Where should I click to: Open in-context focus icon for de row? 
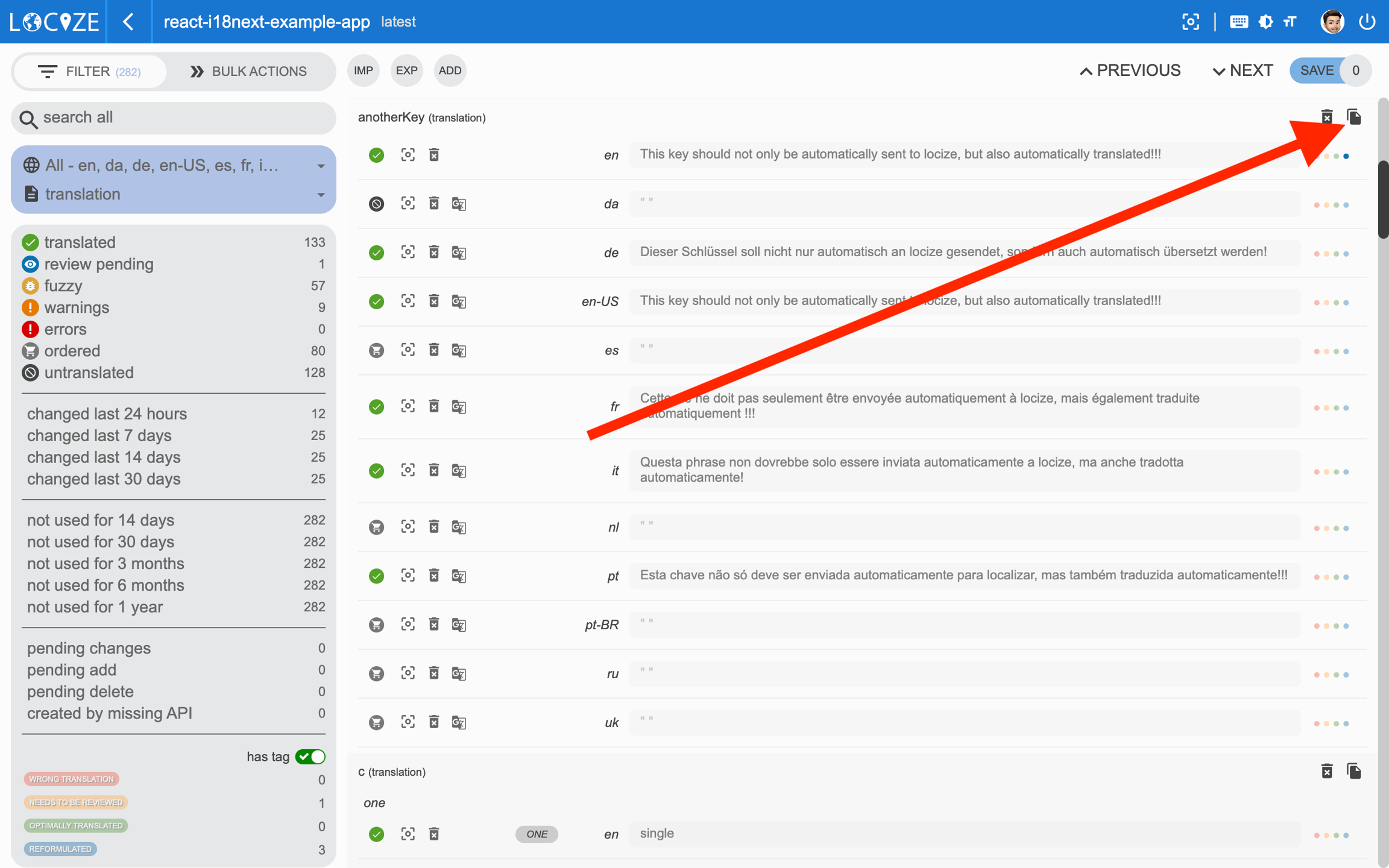[x=408, y=252]
